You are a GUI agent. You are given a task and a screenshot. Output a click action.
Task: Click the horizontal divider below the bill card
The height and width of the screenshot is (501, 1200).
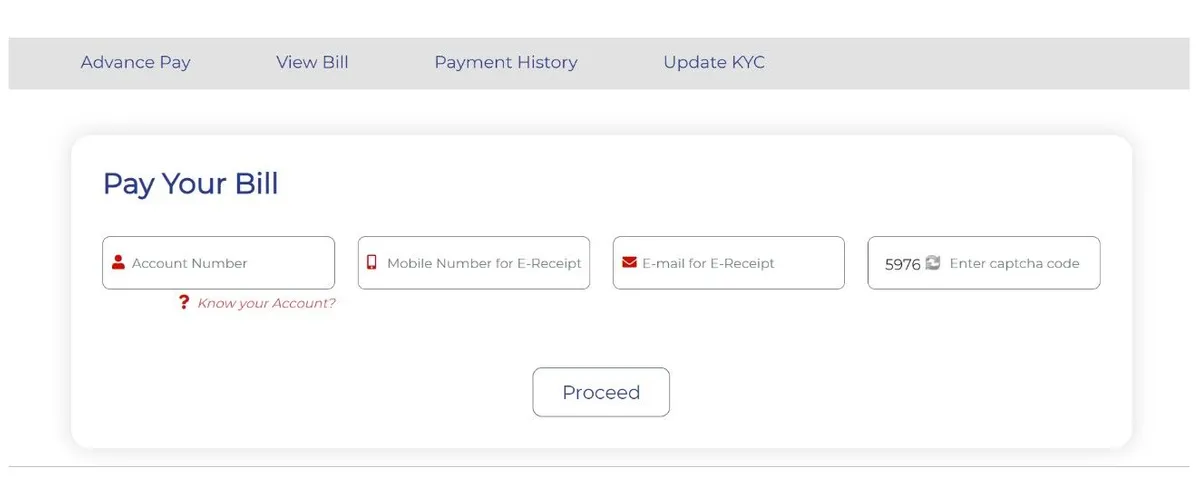600,467
